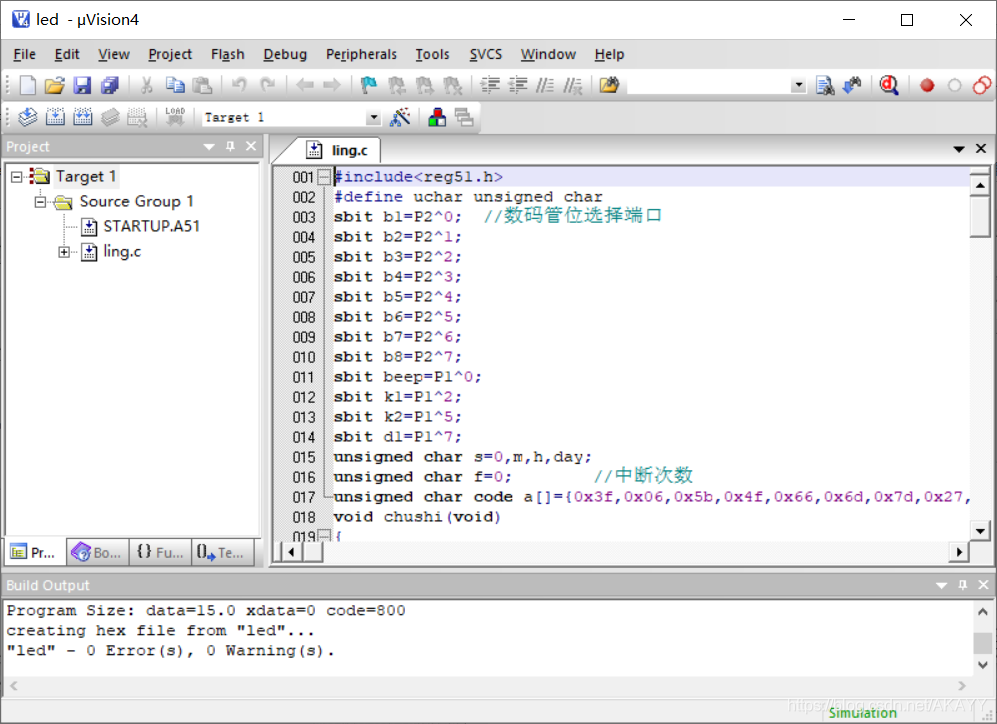Switch to the Templates panel tab

221,552
